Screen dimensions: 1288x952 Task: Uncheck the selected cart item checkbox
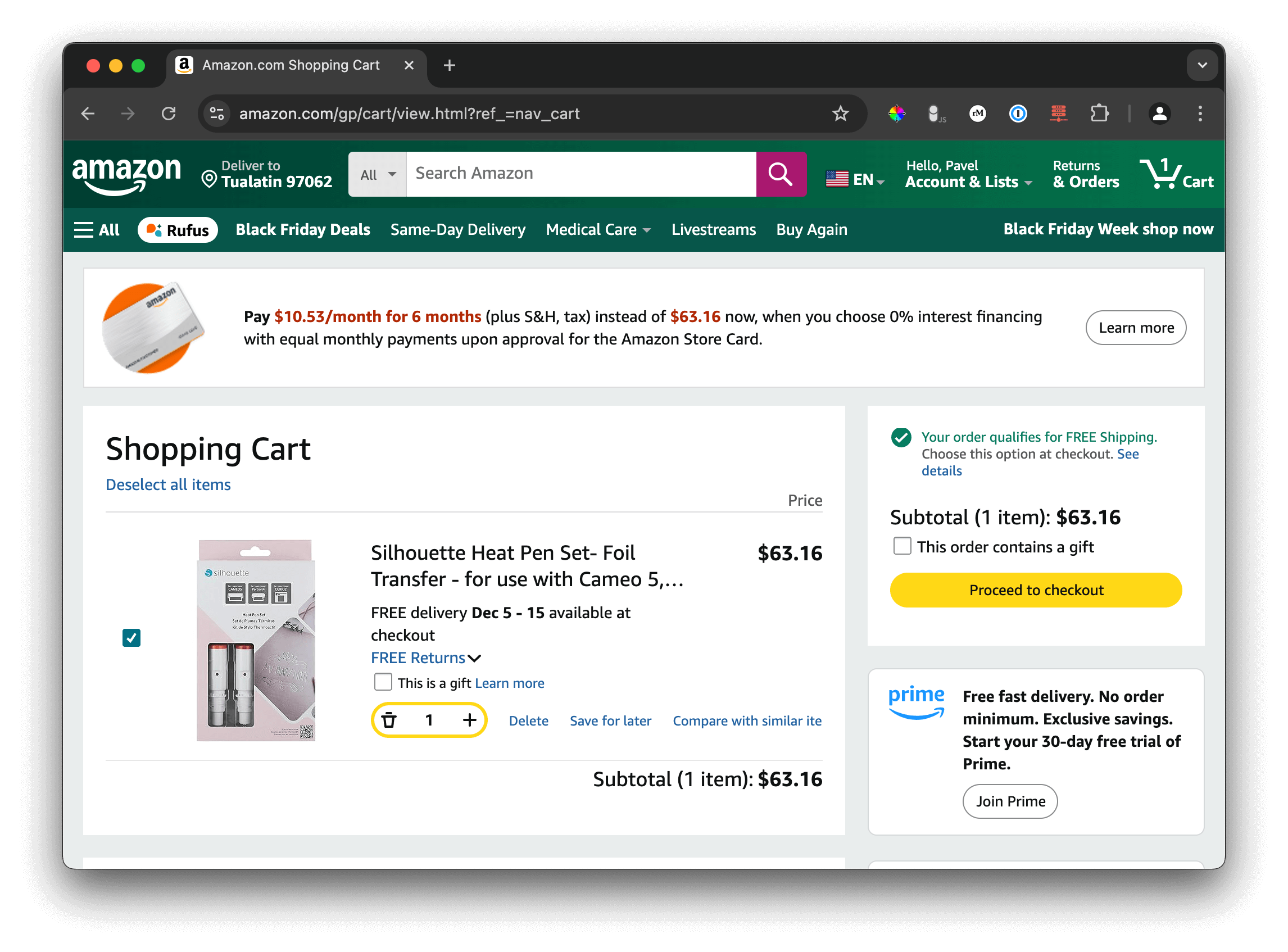131,637
